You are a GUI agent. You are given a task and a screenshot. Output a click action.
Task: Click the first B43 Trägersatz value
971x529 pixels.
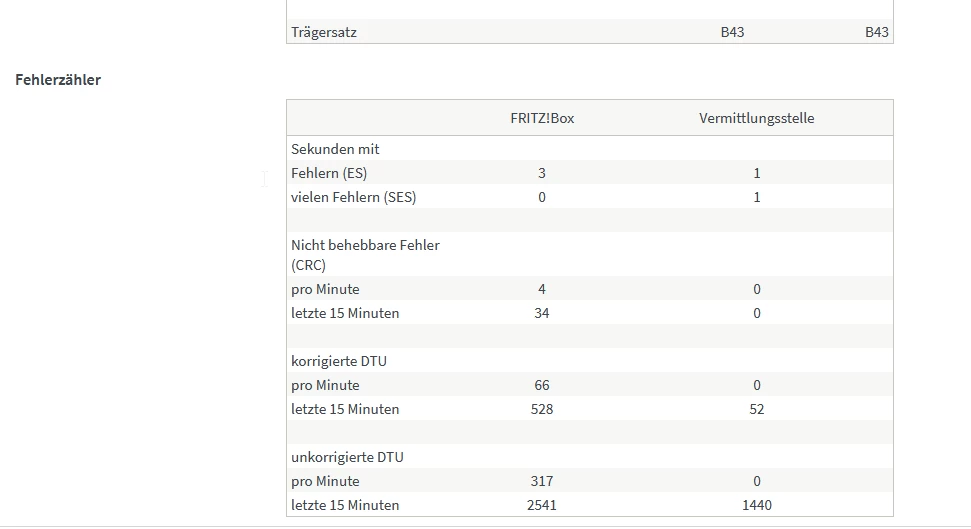coord(732,32)
